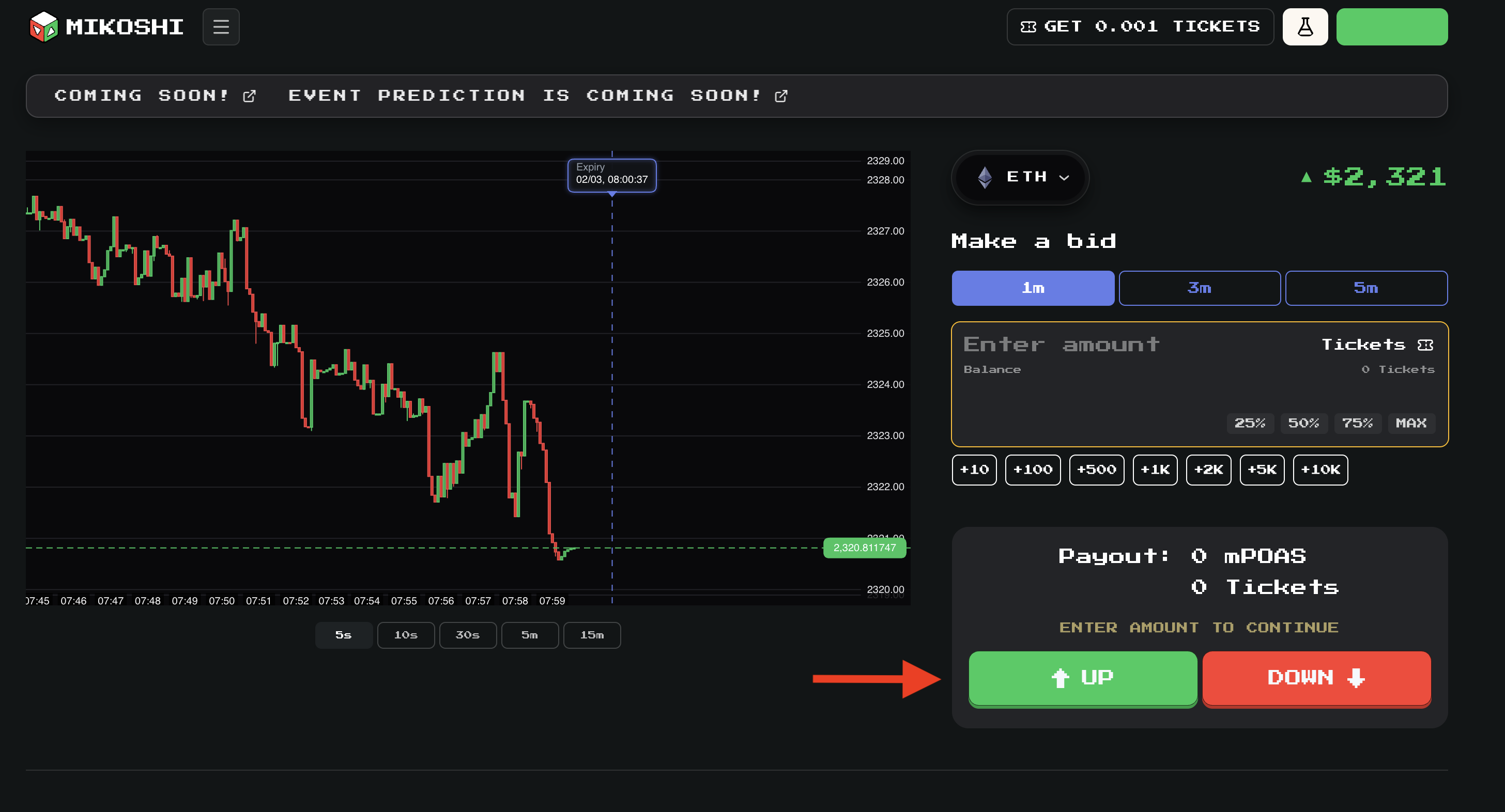The width and height of the screenshot is (1505, 812).
Task: Click the ticket icon beside Tickets label
Action: click(1425, 345)
